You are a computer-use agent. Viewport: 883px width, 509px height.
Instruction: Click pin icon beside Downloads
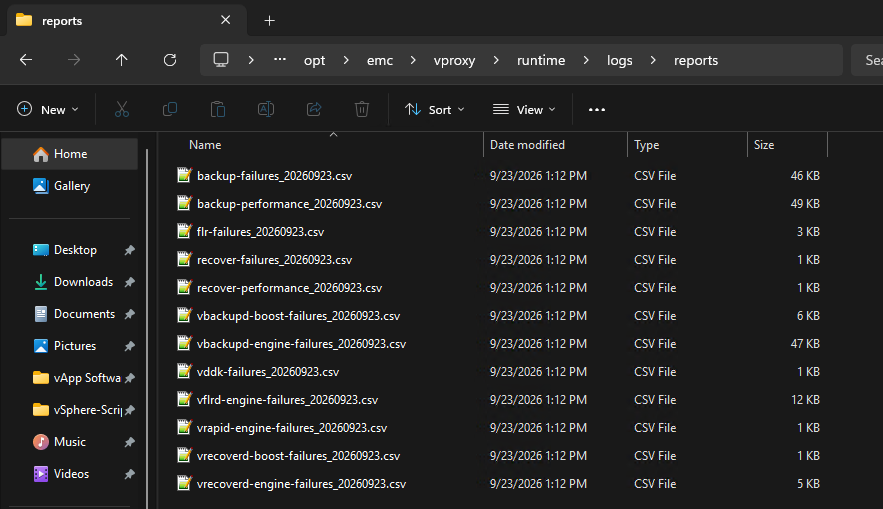130,282
